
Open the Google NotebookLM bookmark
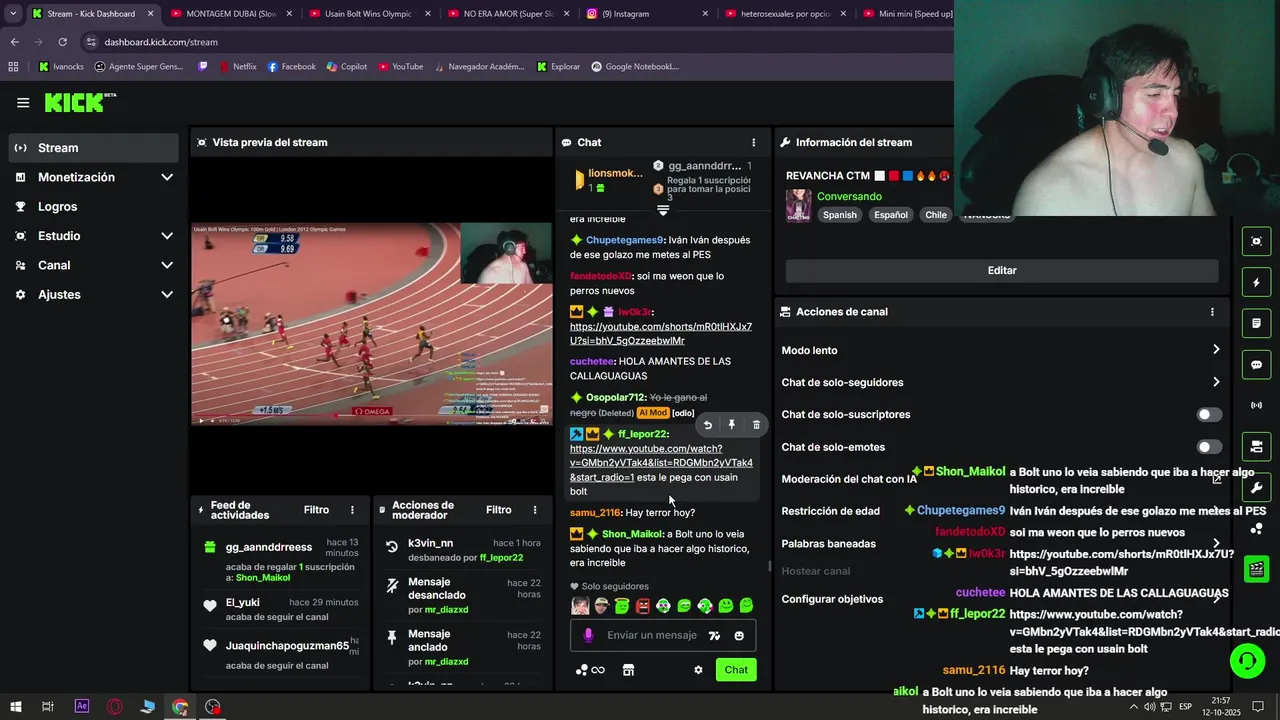pyautogui.click(x=635, y=67)
